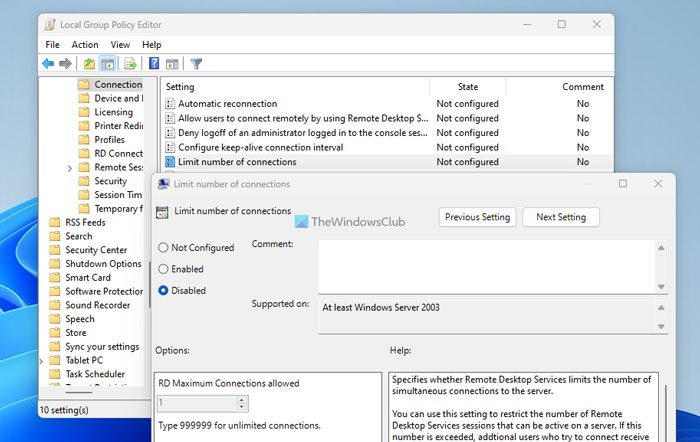Select Sync your settings folder in tree
This screenshot has width=700, height=442.
point(102,347)
